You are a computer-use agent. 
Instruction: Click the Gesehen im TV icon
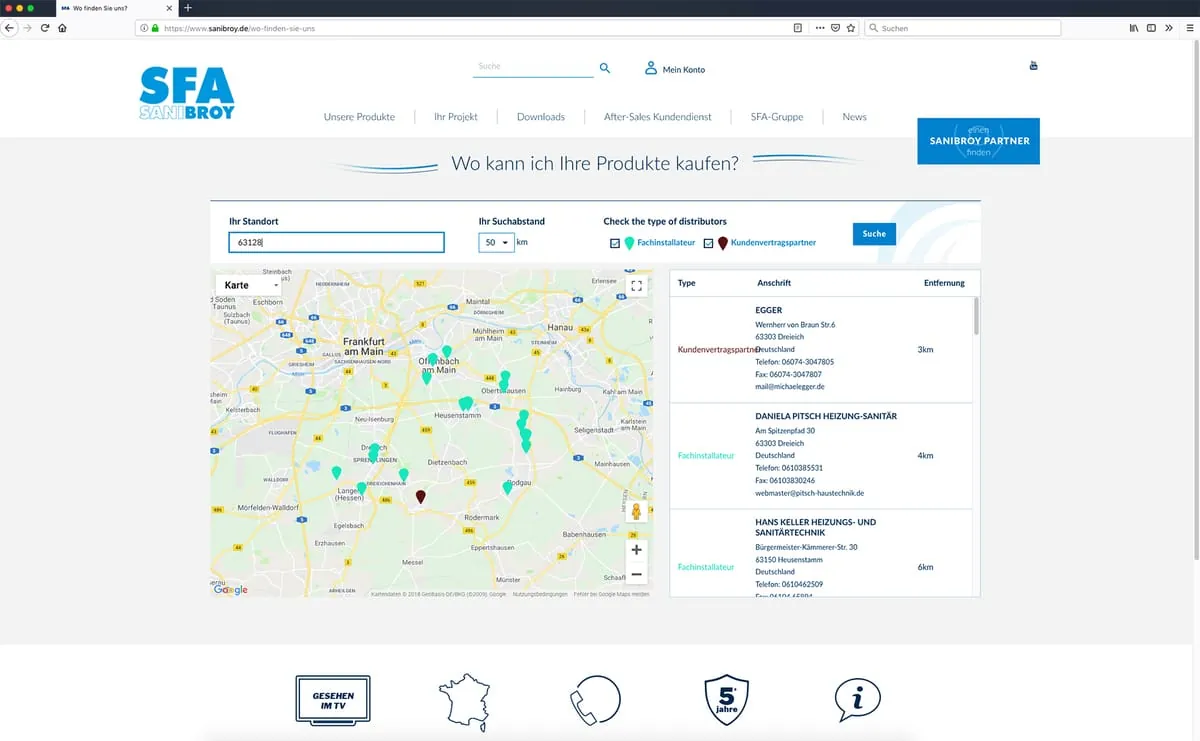coord(333,699)
